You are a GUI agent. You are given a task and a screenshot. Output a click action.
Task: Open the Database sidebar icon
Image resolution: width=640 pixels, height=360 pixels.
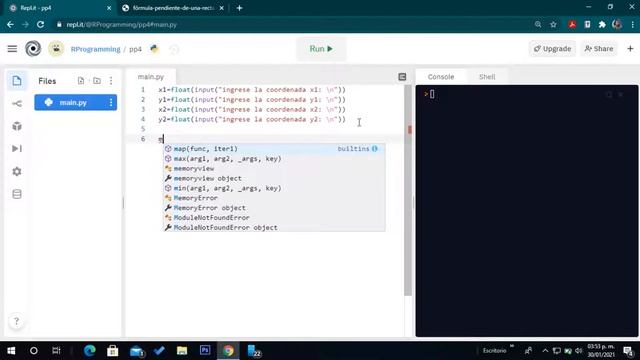(x=17, y=194)
